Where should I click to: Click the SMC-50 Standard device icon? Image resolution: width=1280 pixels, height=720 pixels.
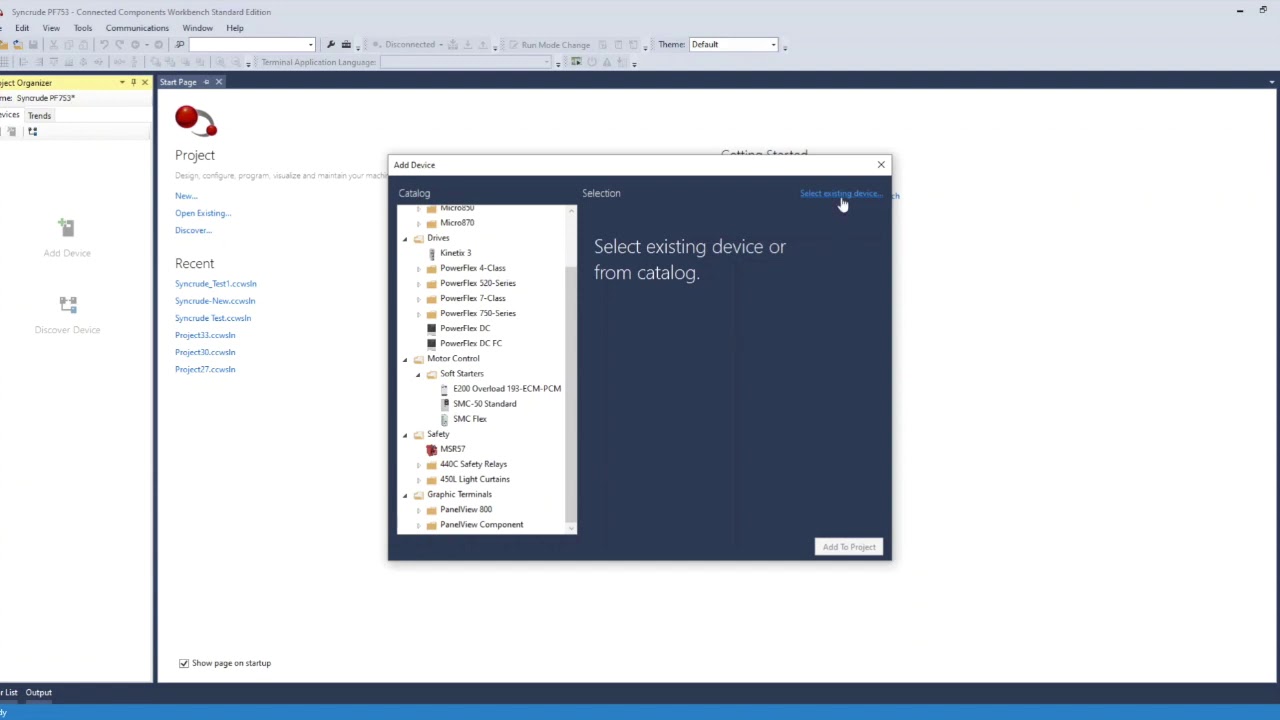click(x=444, y=404)
